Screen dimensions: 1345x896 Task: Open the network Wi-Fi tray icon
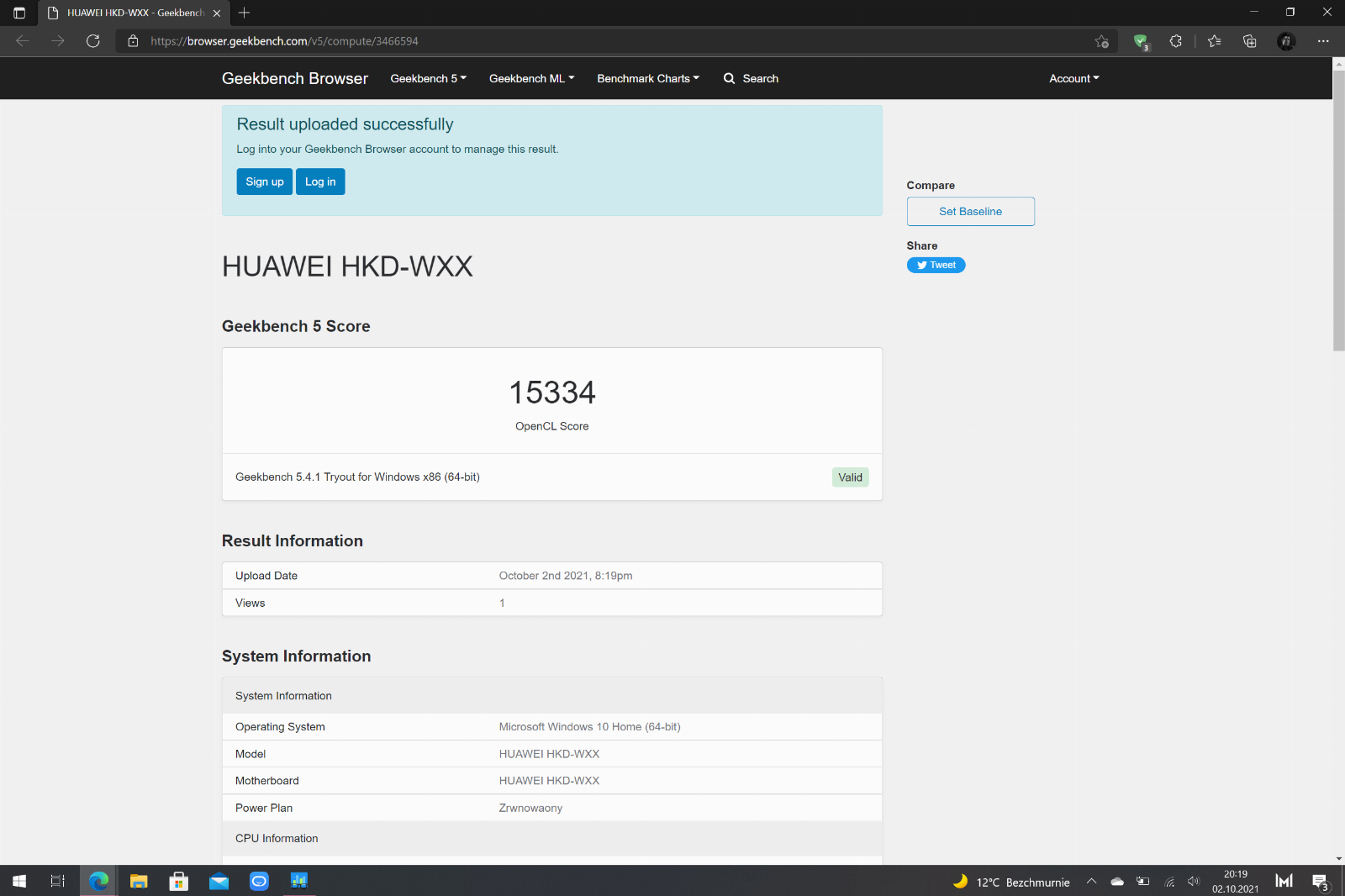[1168, 882]
